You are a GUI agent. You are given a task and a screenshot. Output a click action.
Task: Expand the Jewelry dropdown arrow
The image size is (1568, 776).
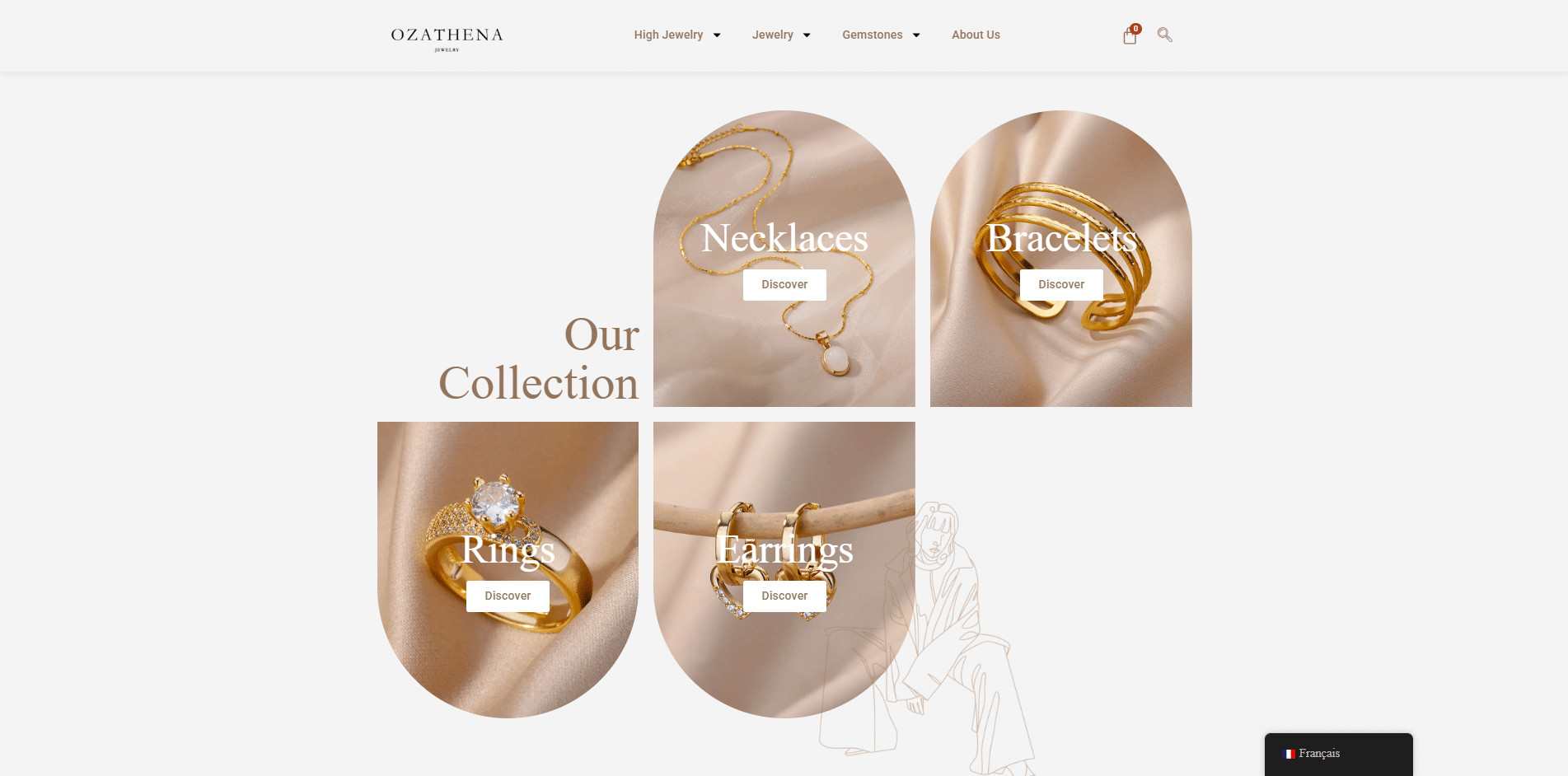pyautogui.click(x=807, y=35)
